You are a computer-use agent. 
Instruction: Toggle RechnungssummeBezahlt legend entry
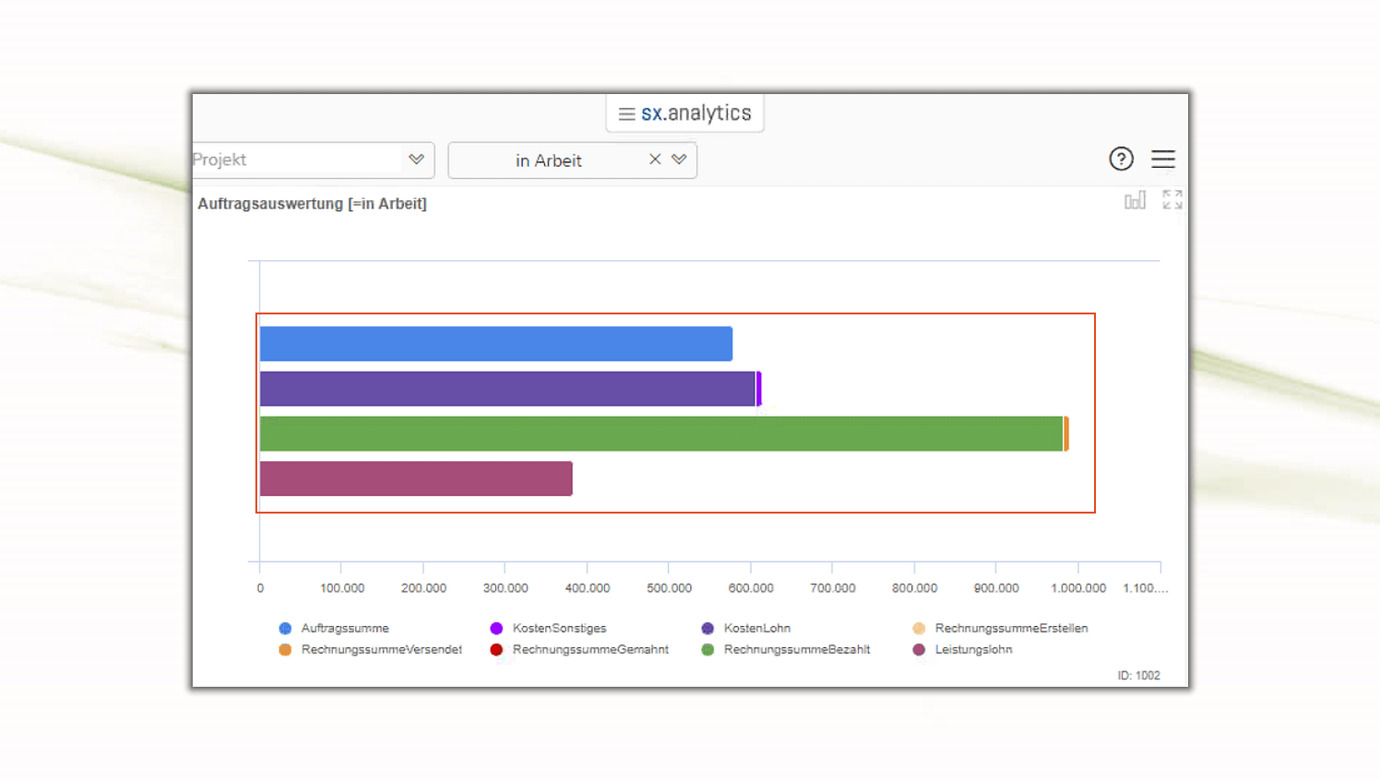pyautogui.click(x=796, y=649)
